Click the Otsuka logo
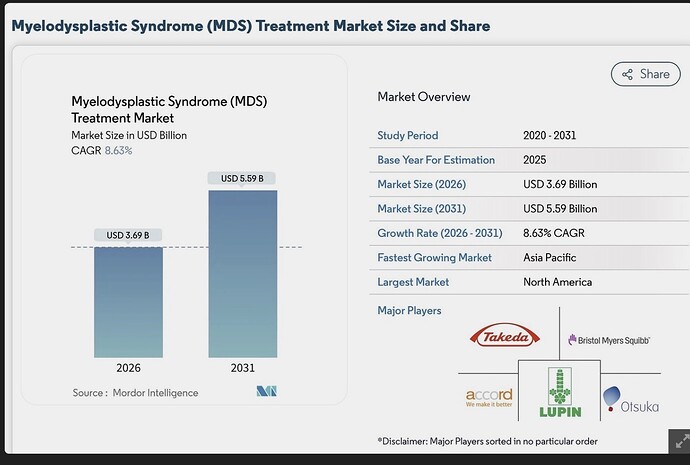 631,399
